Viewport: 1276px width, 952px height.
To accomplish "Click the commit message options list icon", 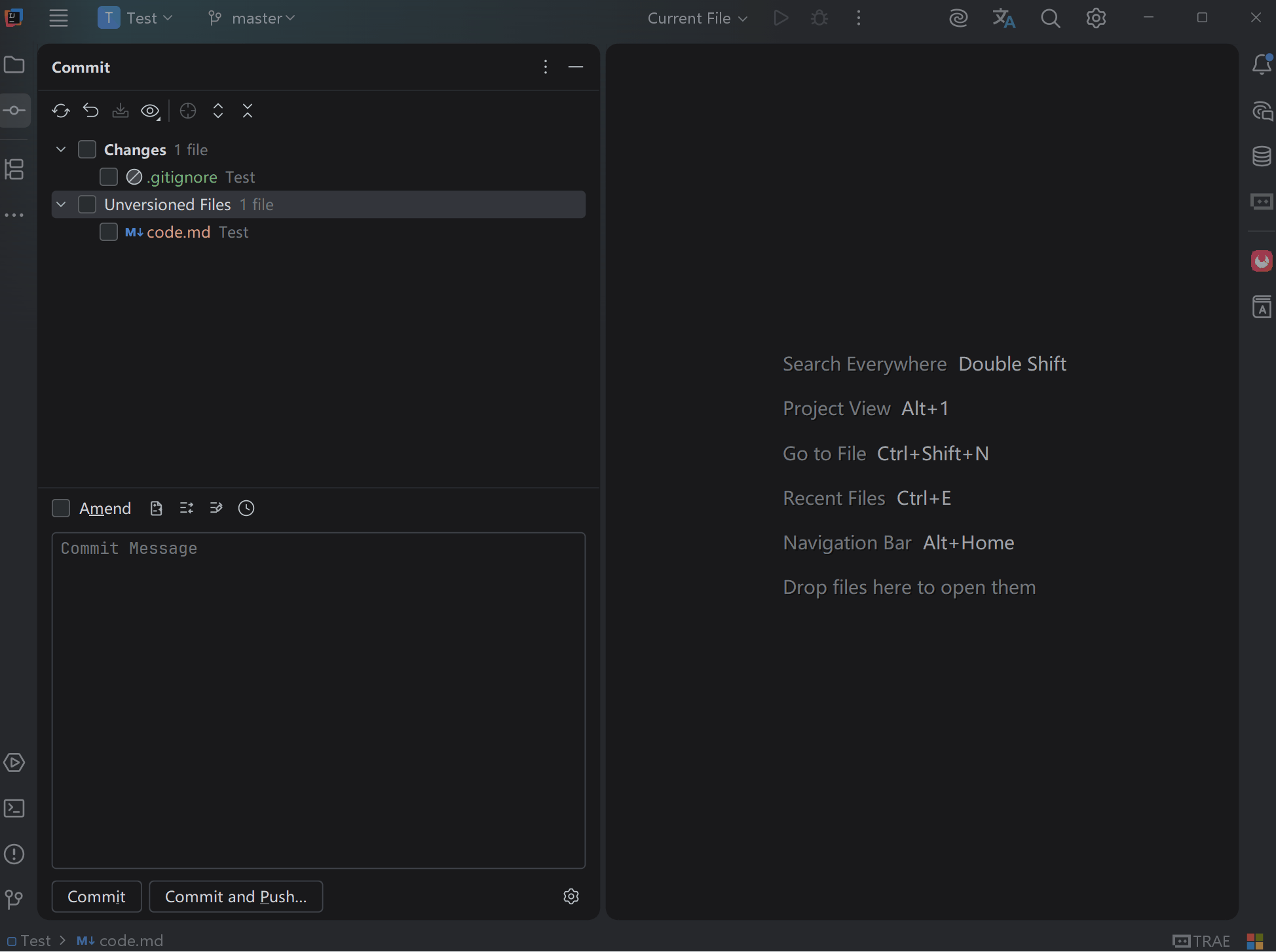I will 187,508.
